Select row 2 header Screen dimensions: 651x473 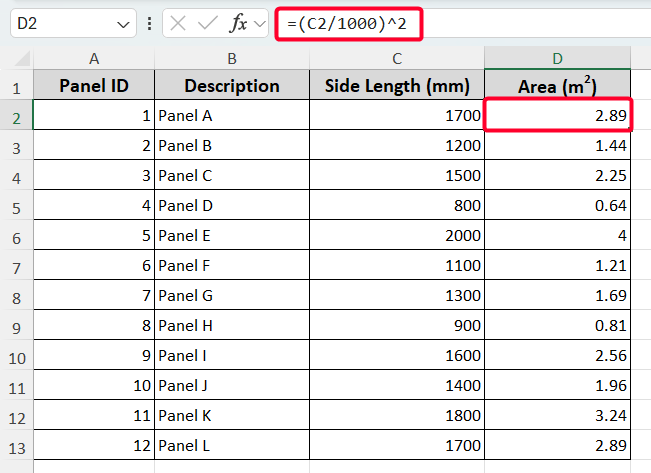(x=17, y=116)
